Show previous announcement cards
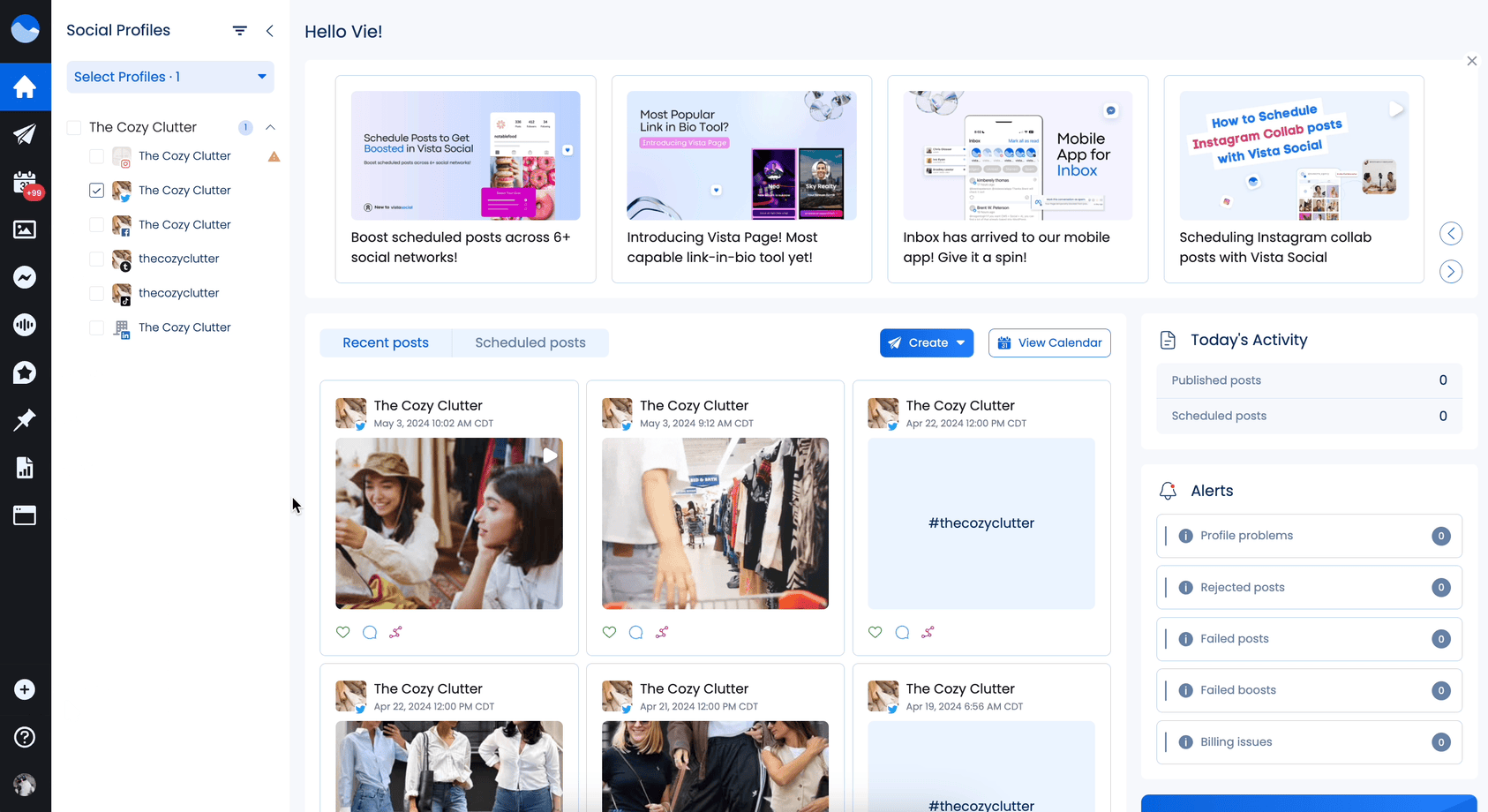Viewport: 1488px width, 812px height. click(1451, 234)
